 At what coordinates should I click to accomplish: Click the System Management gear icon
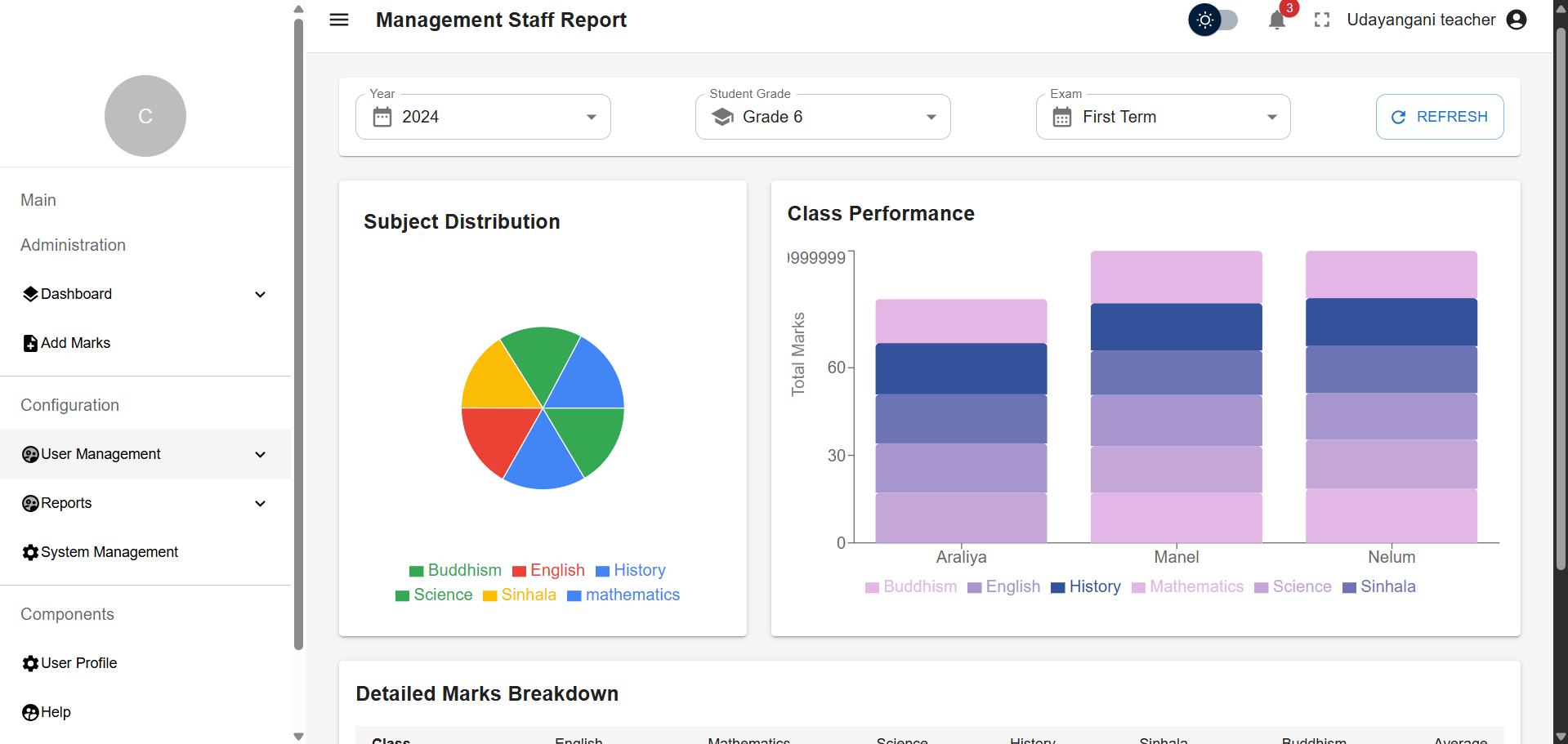30,553
